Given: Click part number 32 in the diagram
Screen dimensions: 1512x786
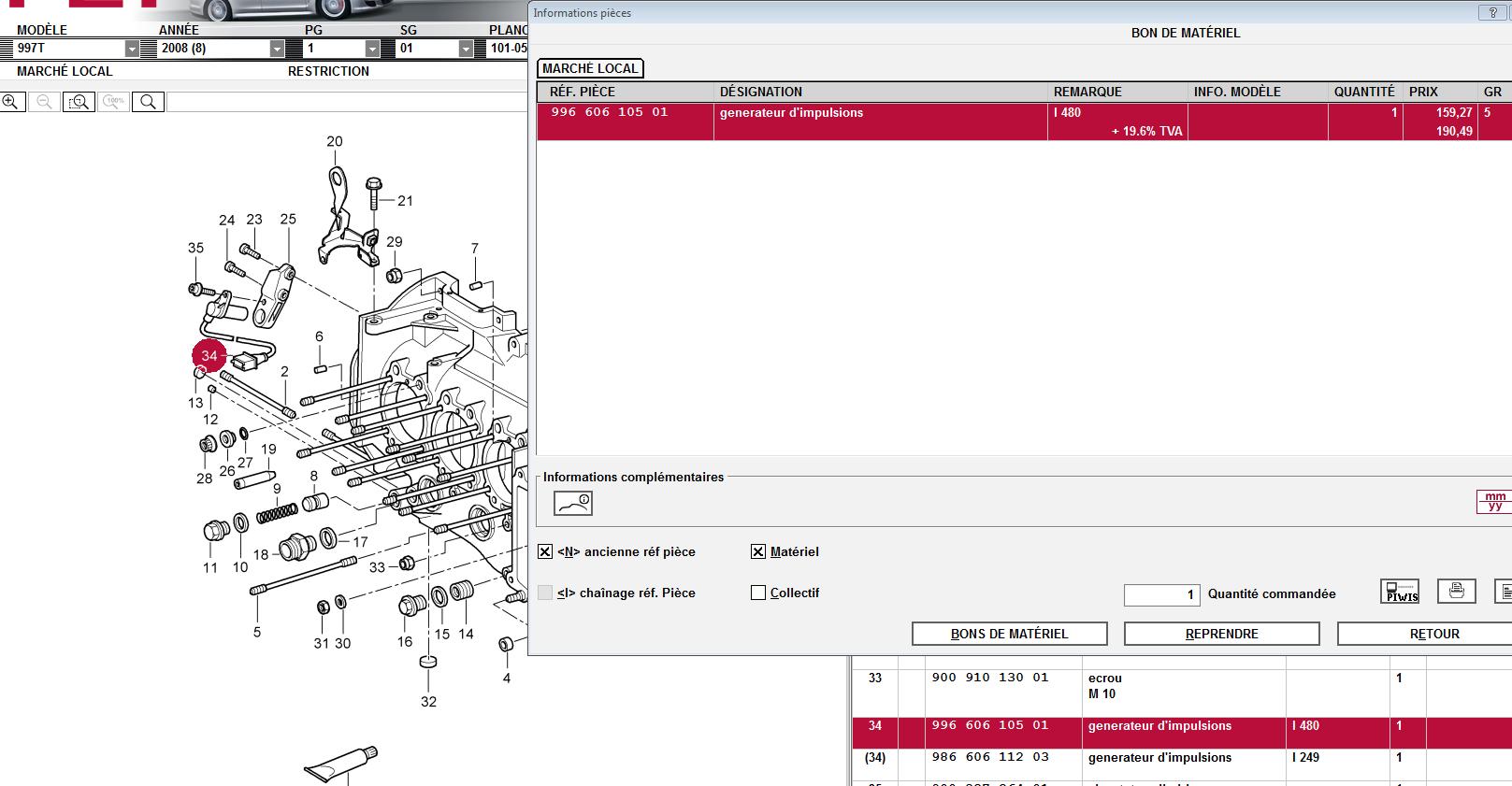Looking at the screenshot, I should (428, 702).
